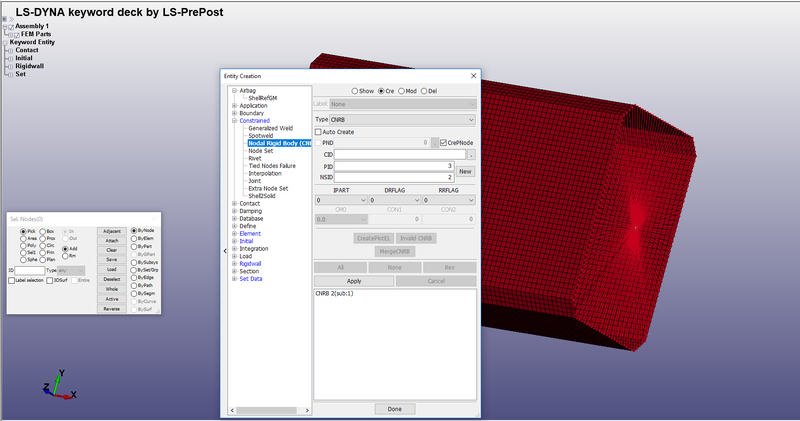This screenshot has width=800, height=421.
Task: Click the XYZ axis triad
Action: 59,385
